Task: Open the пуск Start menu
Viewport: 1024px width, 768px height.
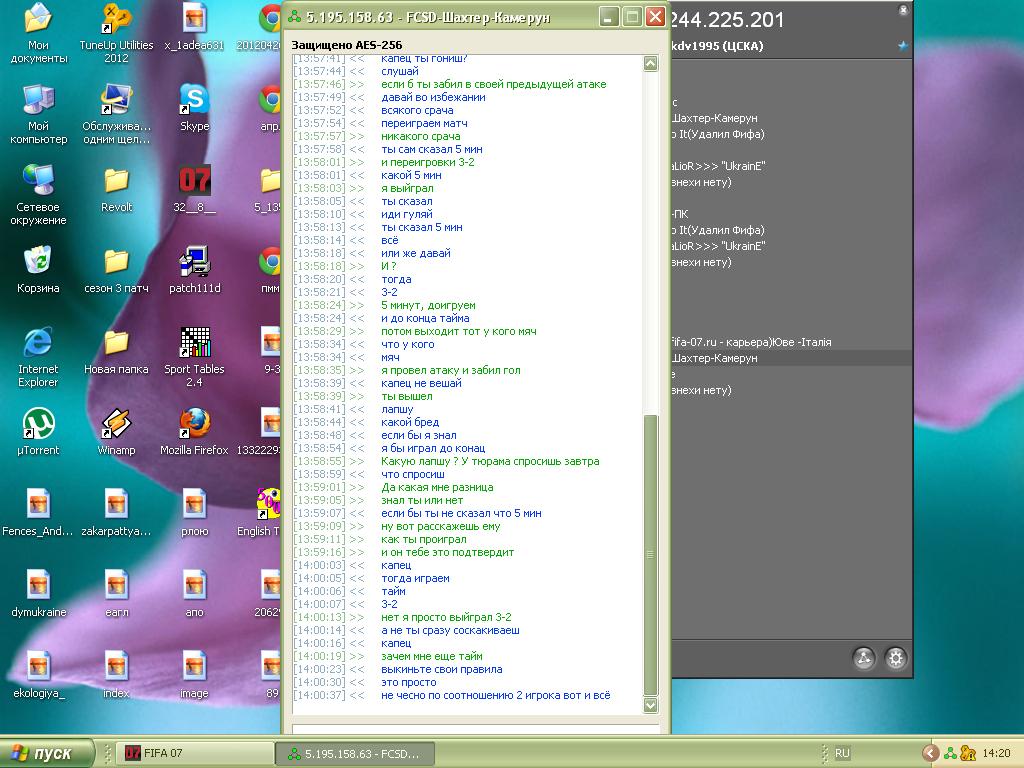Action: tap(46, 753)
